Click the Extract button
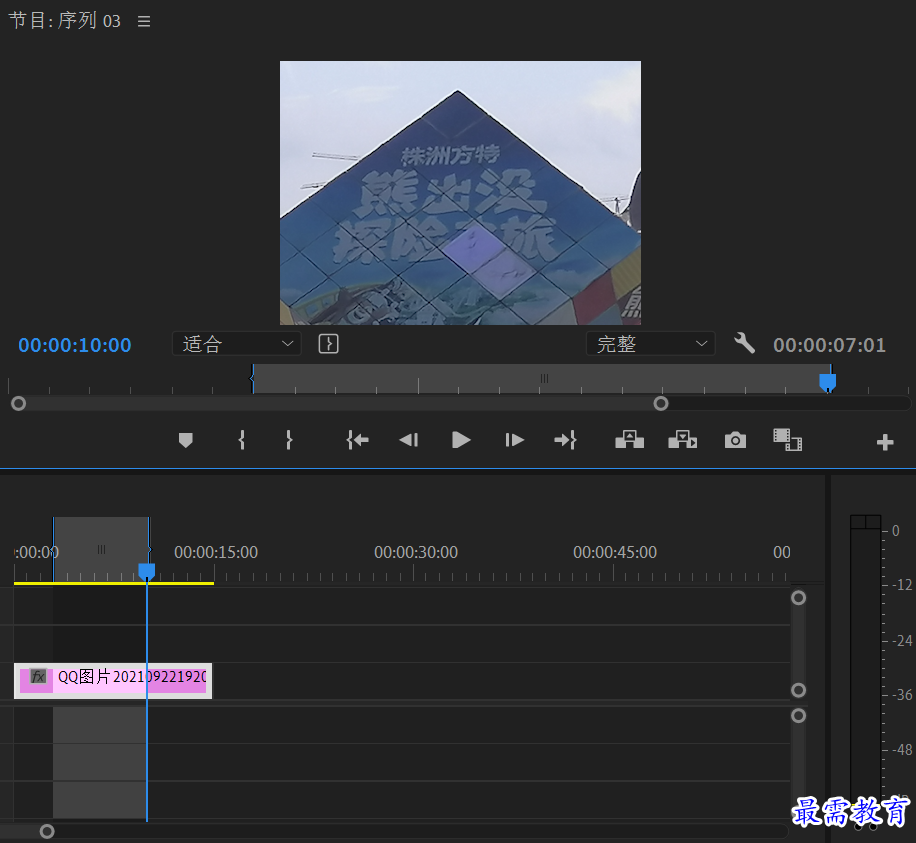This screenshot has width=916, height=843. click(x=682, y=440)
